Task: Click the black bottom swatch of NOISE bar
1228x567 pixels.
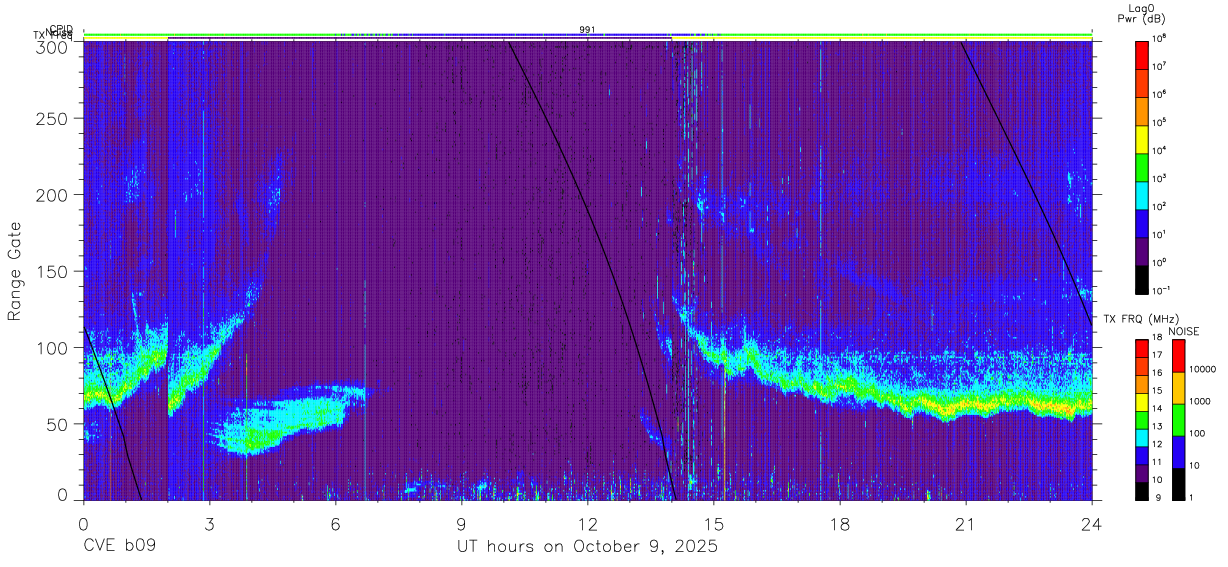Action: (1178, 482)
